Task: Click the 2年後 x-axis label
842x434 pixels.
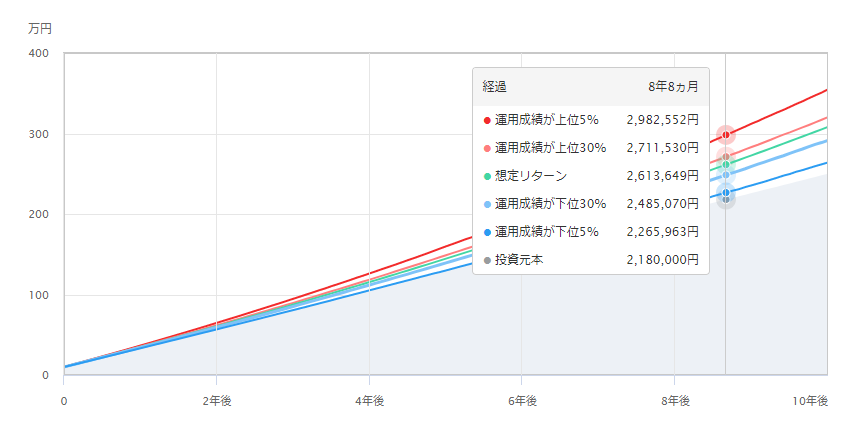Action: click(216, 400)
